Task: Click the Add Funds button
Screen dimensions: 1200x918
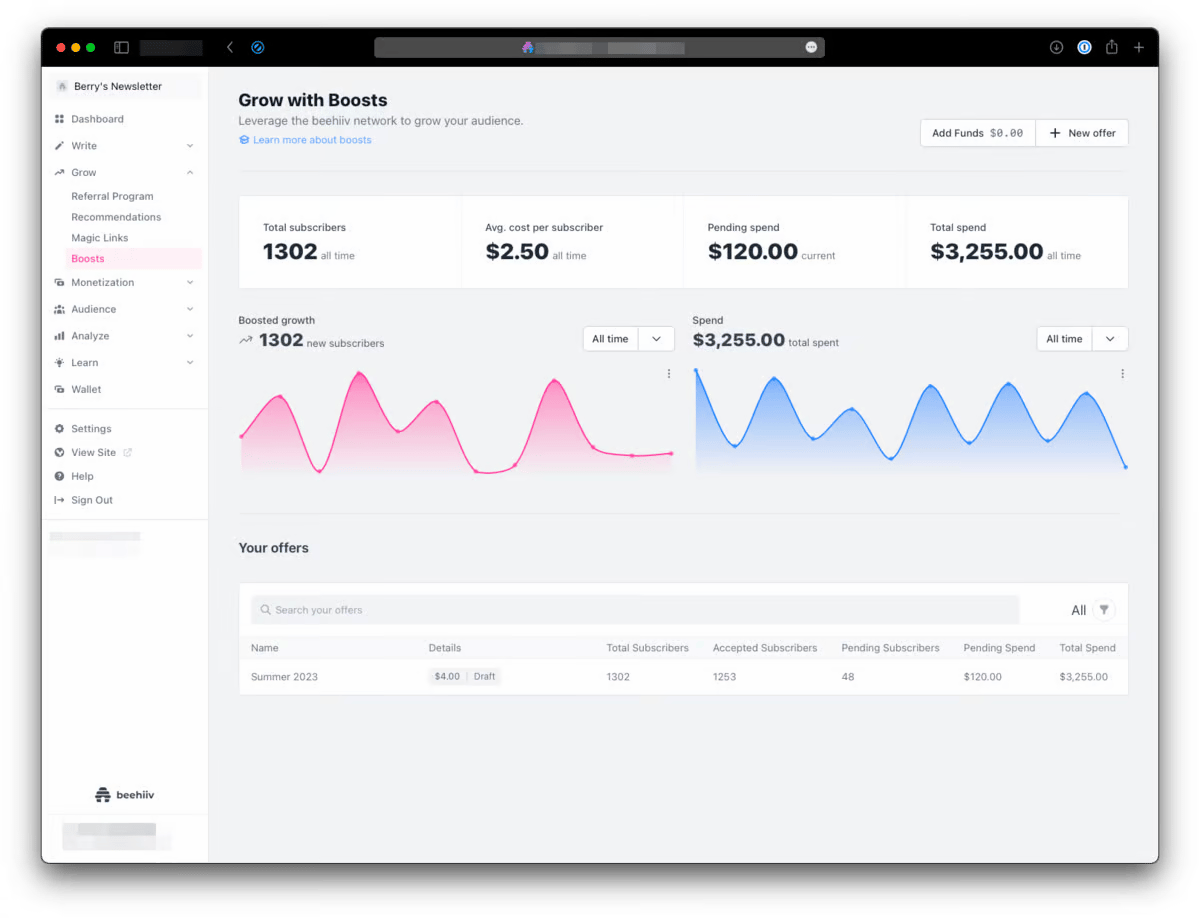Action: [x=978, y=133]
